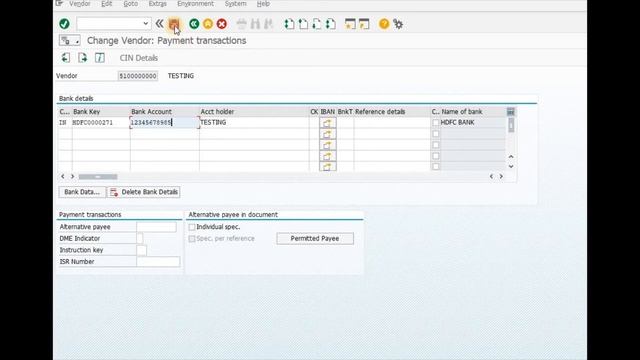Click the CIN Details button
This screenshot has width=640, height=360.
point(139,58)
